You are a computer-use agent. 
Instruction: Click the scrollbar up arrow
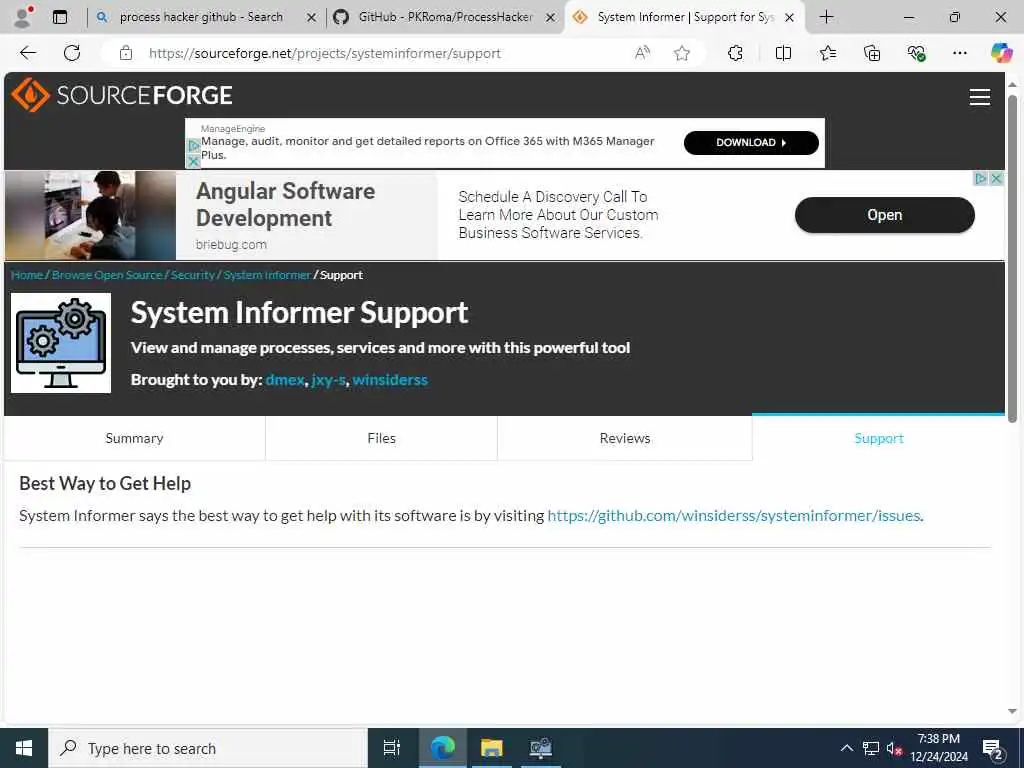pyautogui.click(x=1012, y=85)
